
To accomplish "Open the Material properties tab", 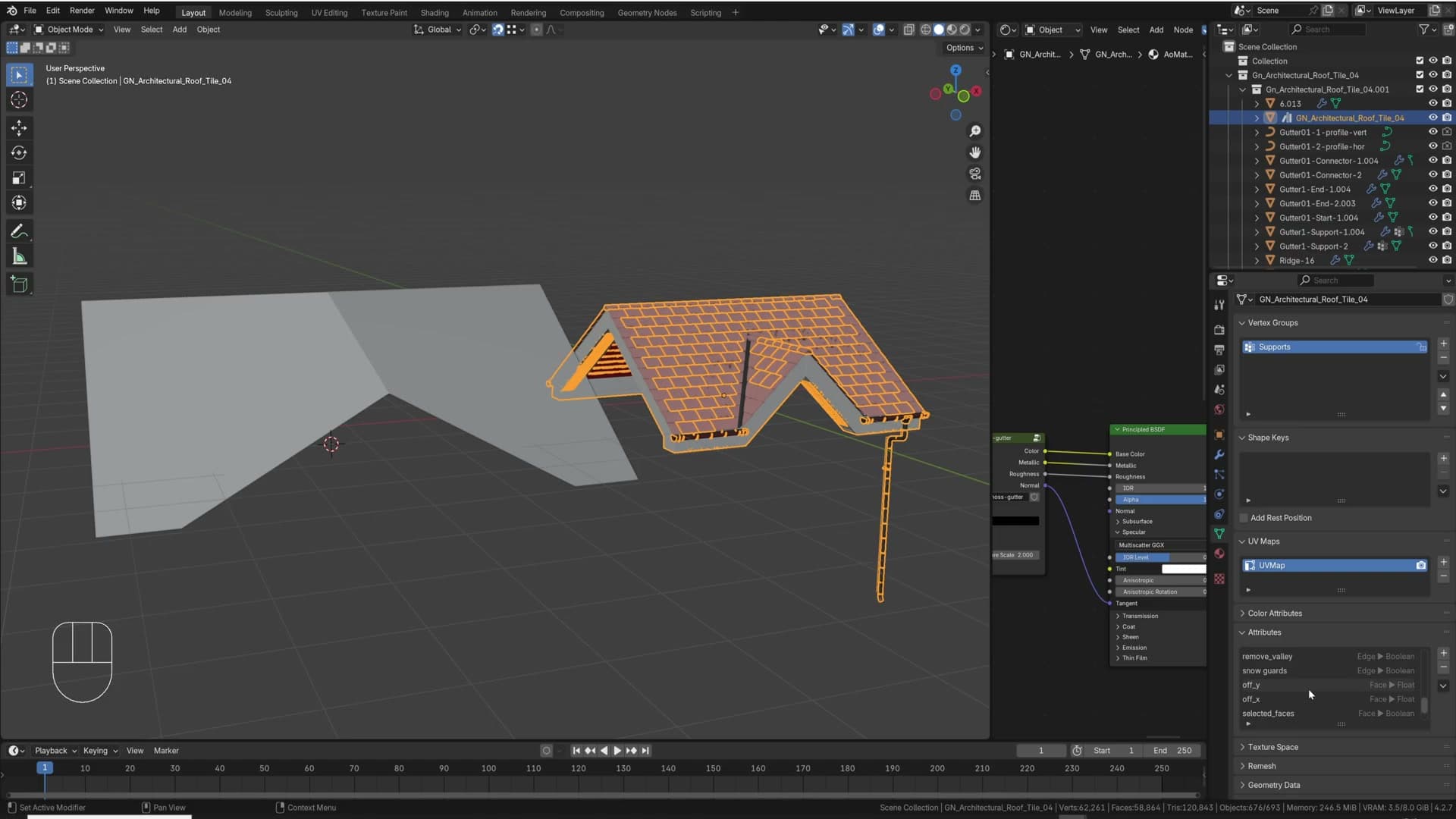I will tap(1219, 554).
